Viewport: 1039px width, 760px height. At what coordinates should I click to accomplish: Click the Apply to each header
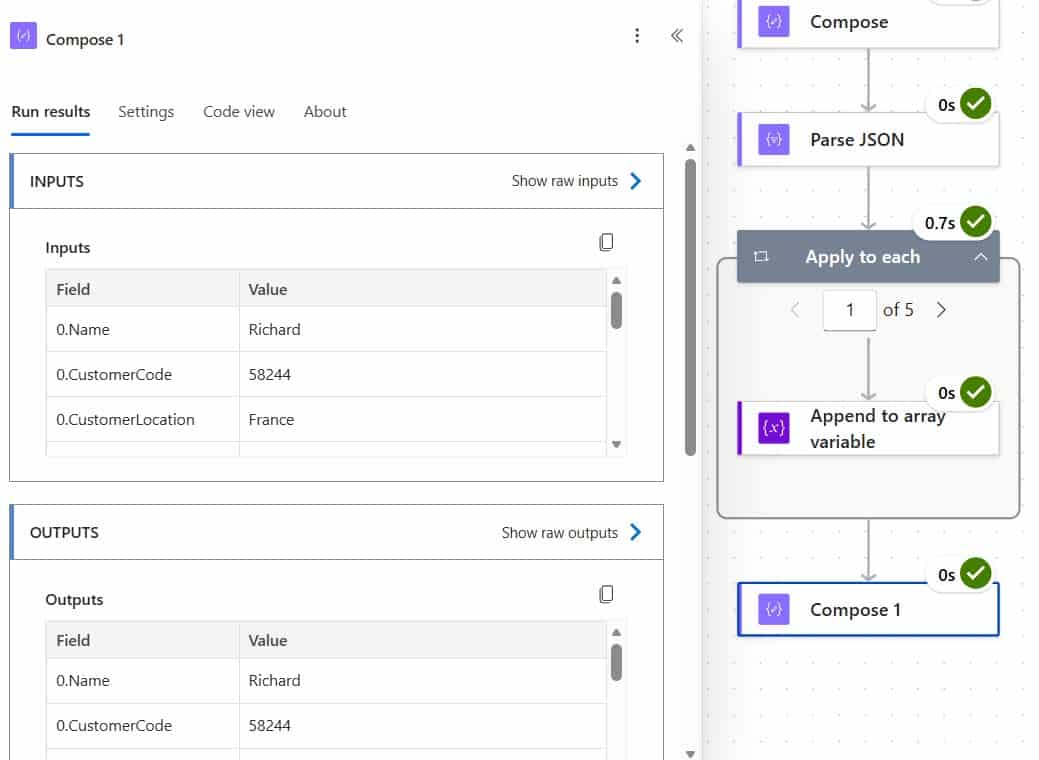[868, 256]
